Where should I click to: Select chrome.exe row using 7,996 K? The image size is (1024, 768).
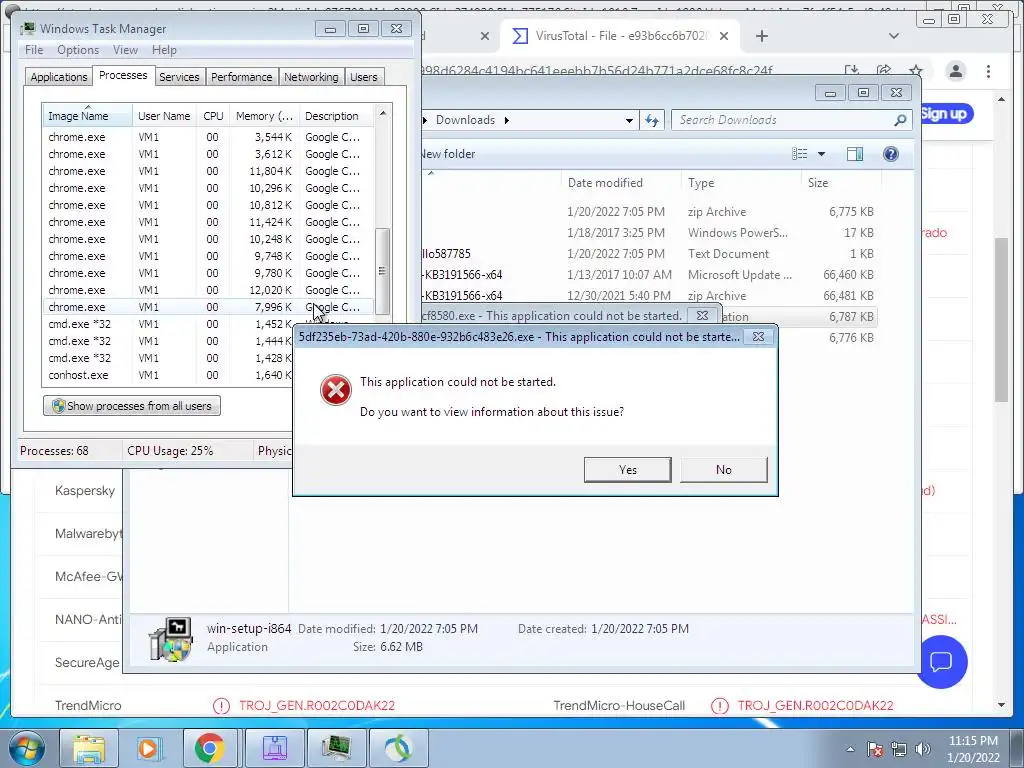(209, 307)
